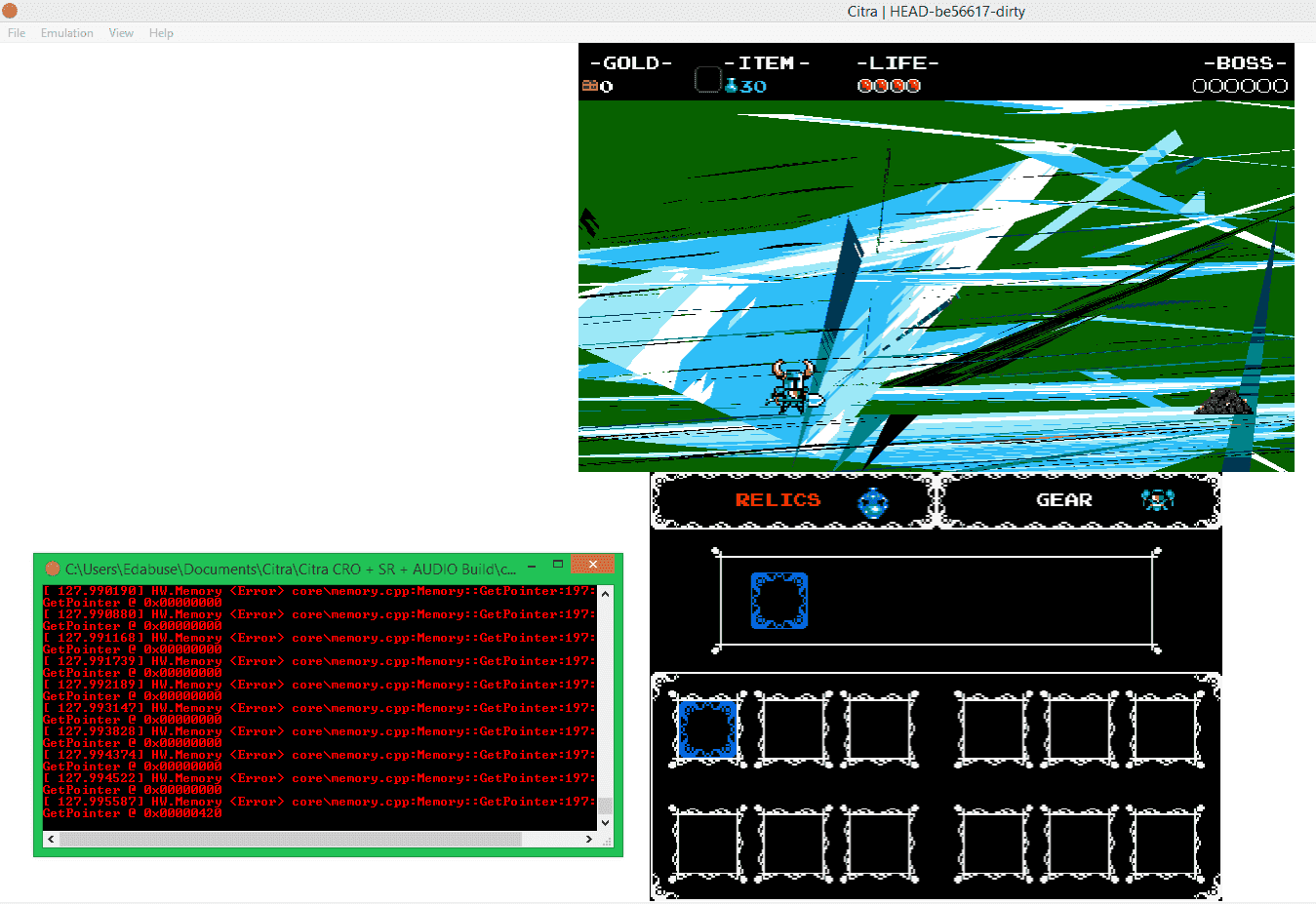1316x904 pixels.
Task: Click the "-ITEM-" label
Action: (x=767, y=63)
